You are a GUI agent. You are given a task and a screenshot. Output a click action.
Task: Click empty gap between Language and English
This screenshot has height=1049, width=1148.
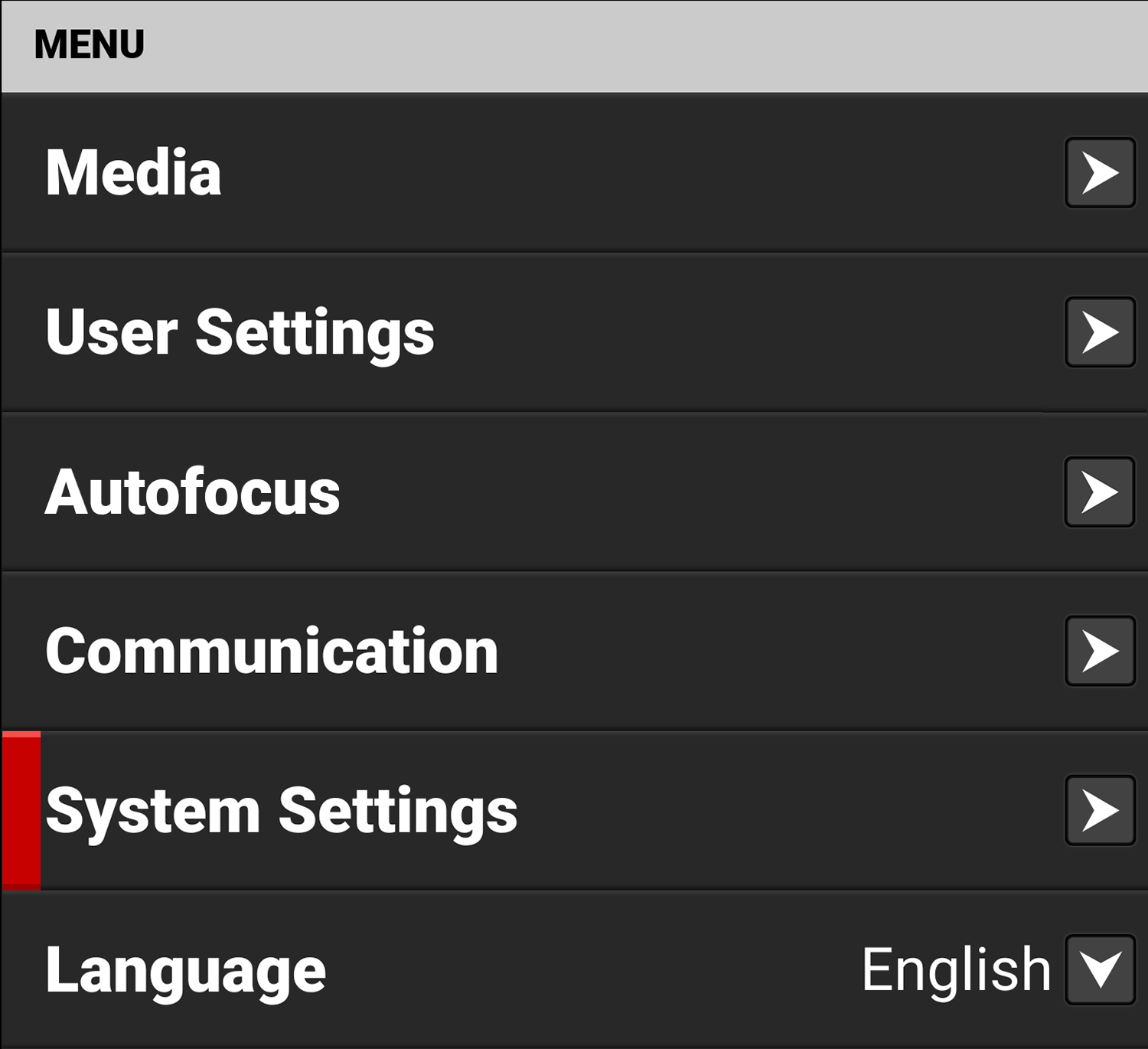click(x=589, y=969)
